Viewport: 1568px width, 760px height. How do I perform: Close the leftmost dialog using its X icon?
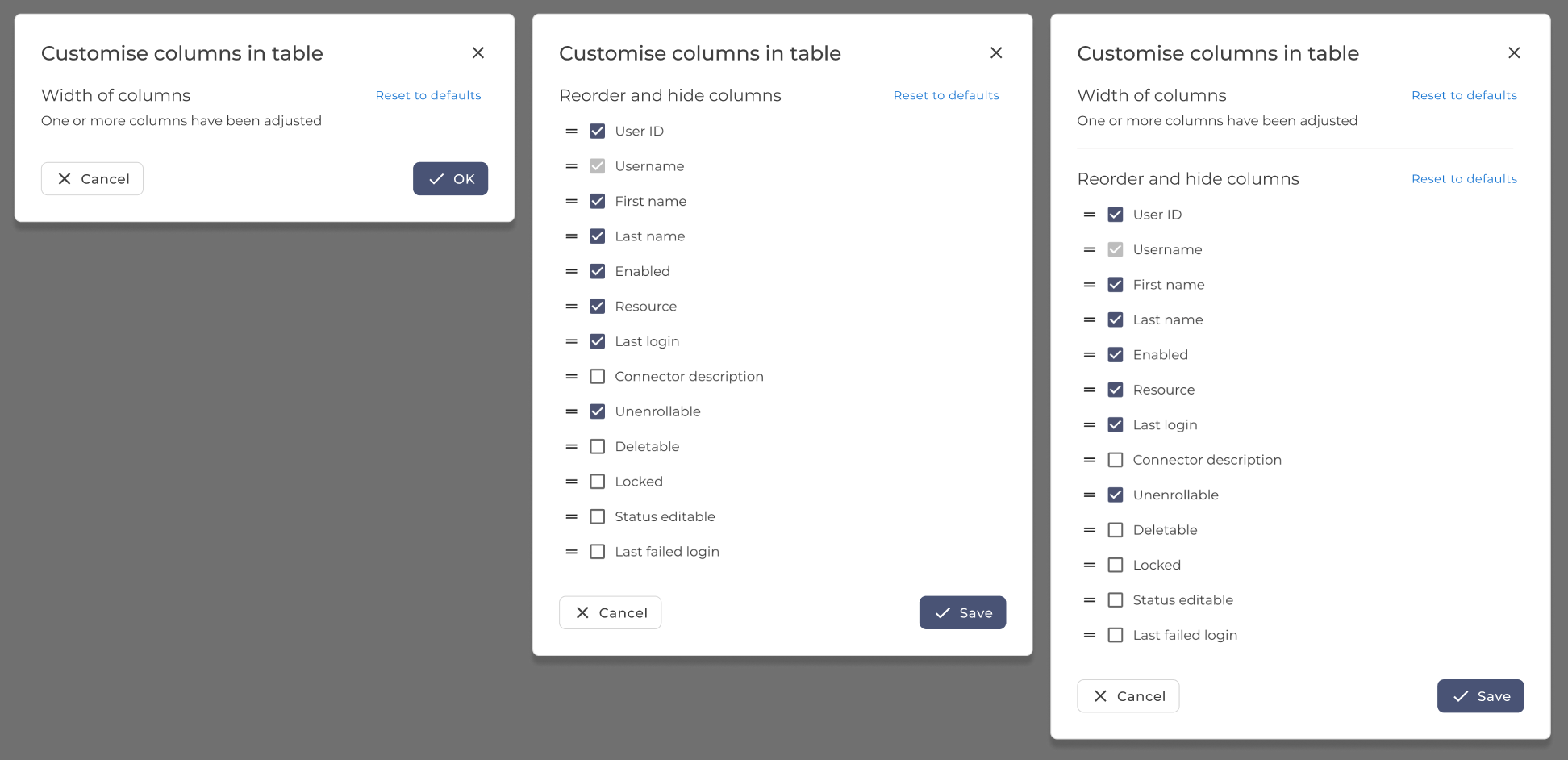point(478,52)
